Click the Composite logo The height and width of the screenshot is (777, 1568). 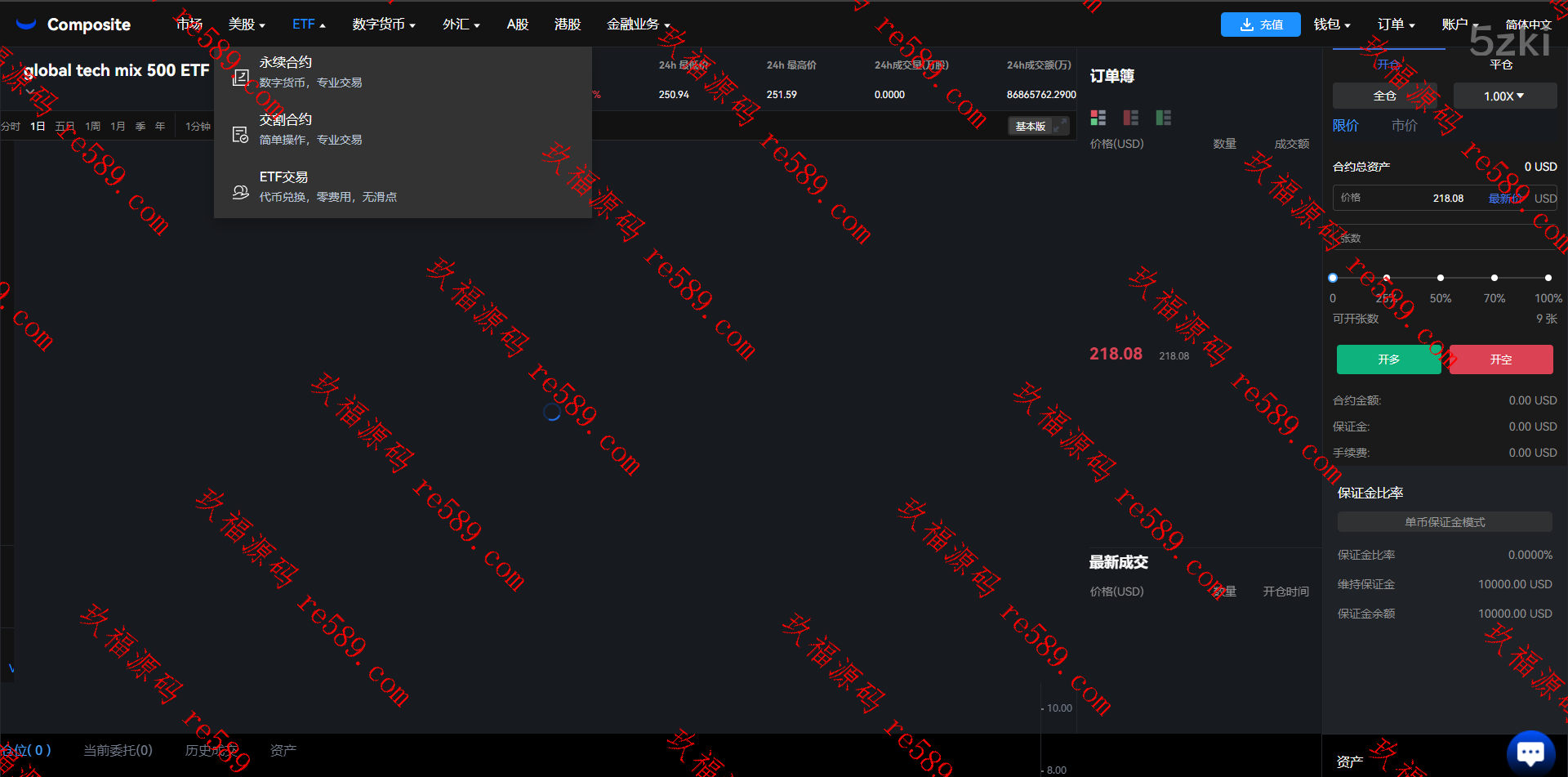73,25
